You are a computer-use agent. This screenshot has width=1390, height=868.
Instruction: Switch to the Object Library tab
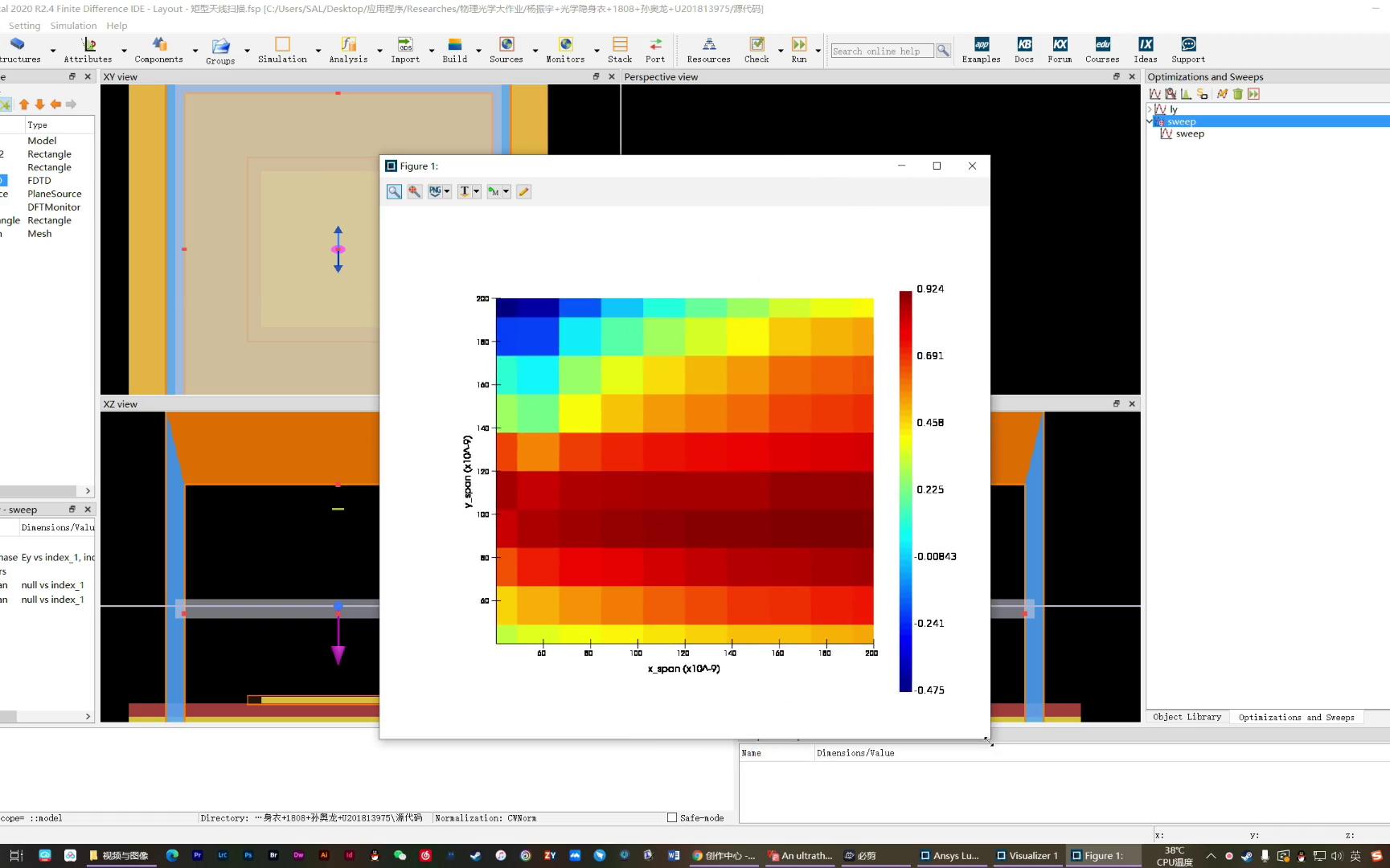pyautogui.click(x=1187, y=717)
